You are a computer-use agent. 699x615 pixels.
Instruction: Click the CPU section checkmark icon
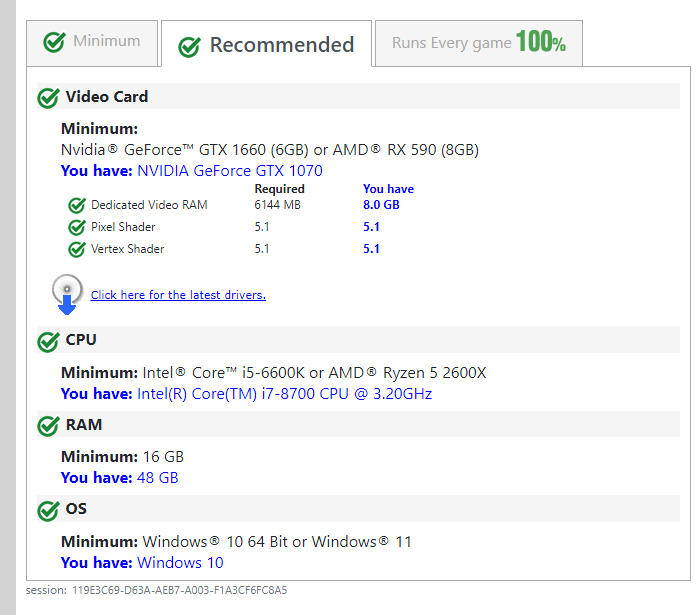pos(48,341)
